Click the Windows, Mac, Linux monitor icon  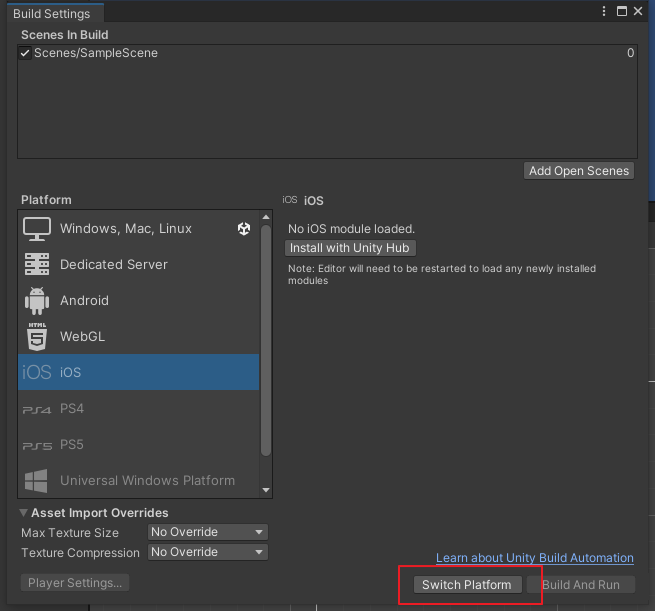pos(37,229)
